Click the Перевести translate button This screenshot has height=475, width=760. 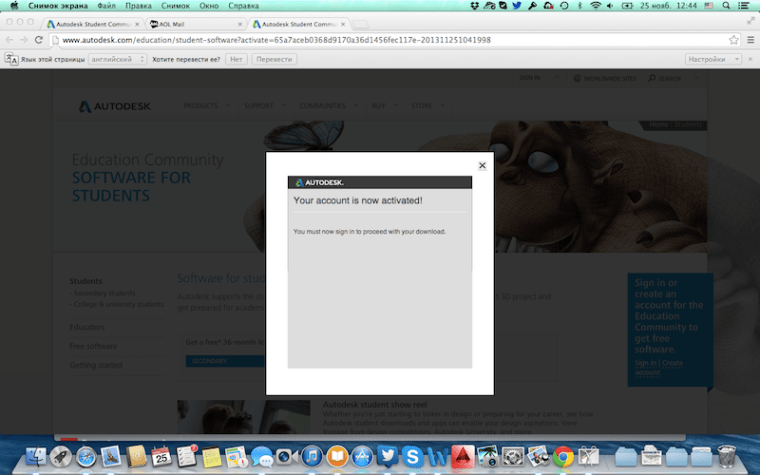click(274, 59)
